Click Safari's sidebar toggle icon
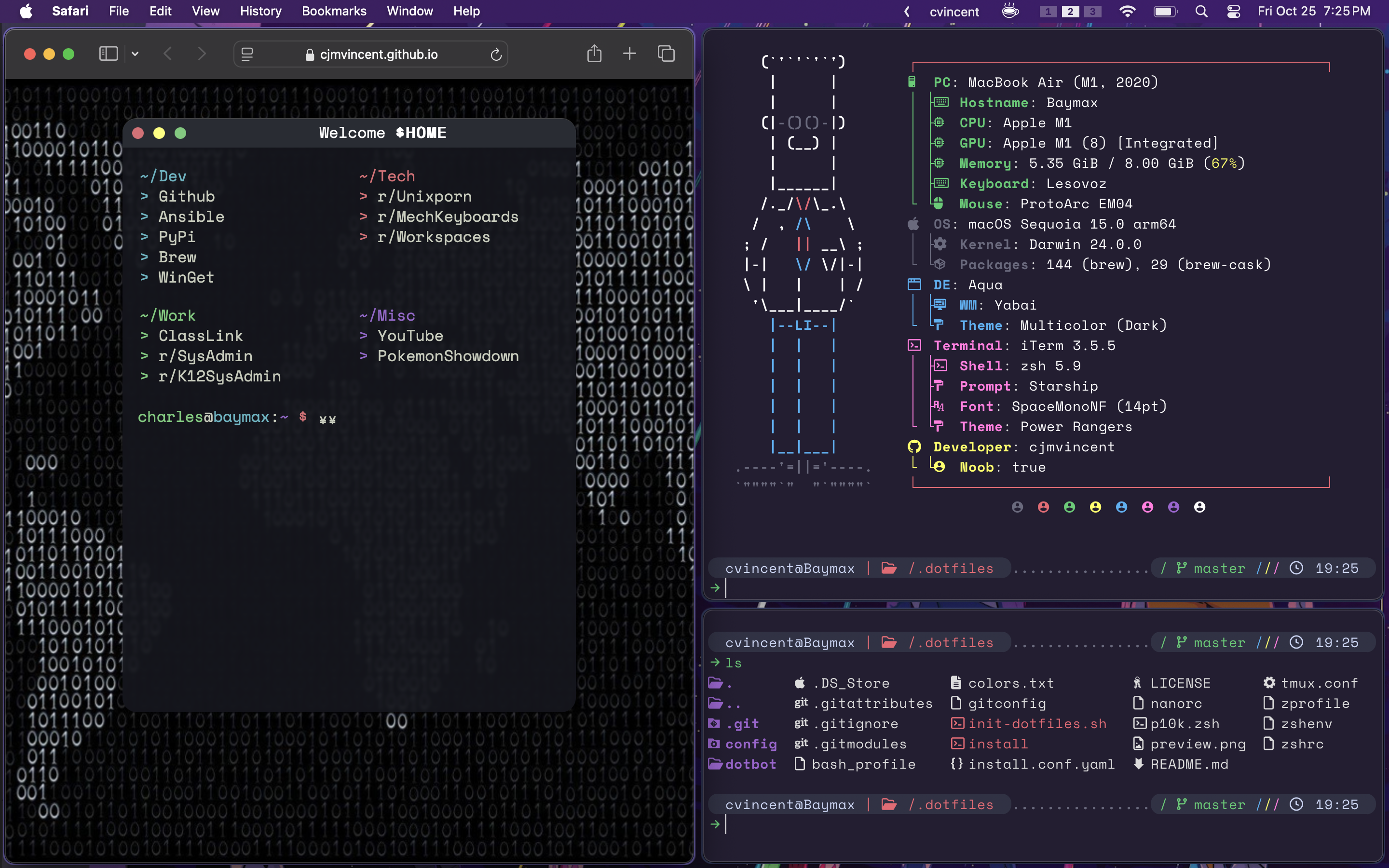 pyautogui.click(x=109, y=54)
